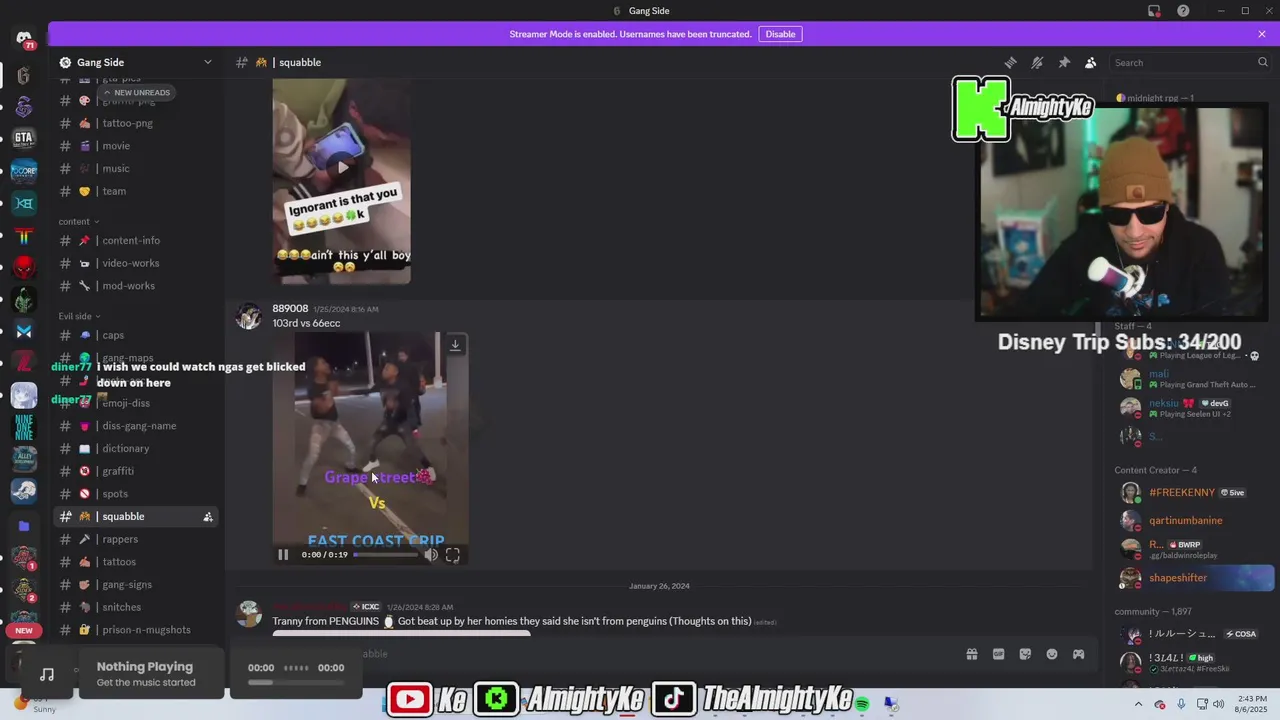
Task: Play the upper video thumbnail
Action: tap(342, 167)
